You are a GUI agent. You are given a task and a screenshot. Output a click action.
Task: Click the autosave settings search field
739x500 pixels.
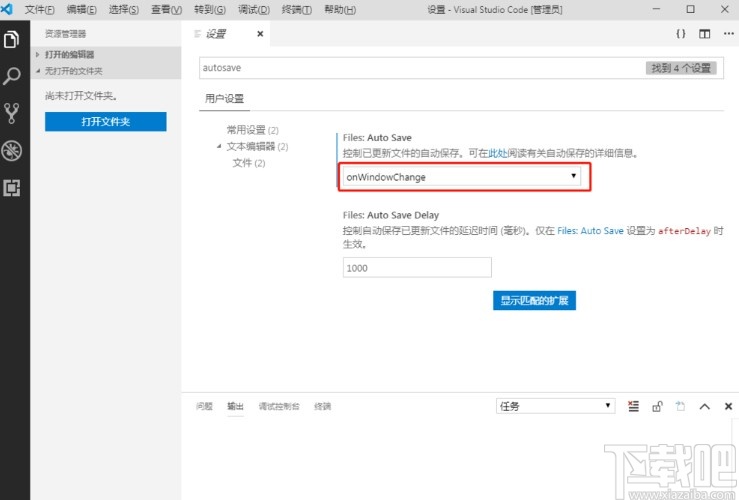point(422,68)
